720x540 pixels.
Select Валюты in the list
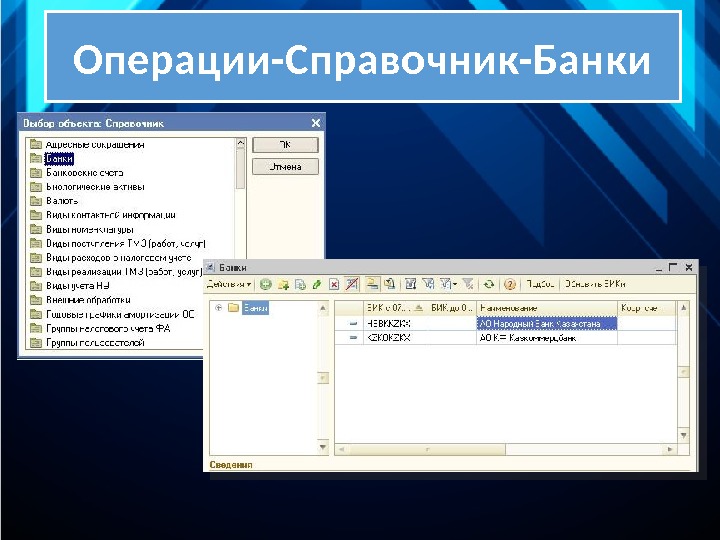point(62,201)
